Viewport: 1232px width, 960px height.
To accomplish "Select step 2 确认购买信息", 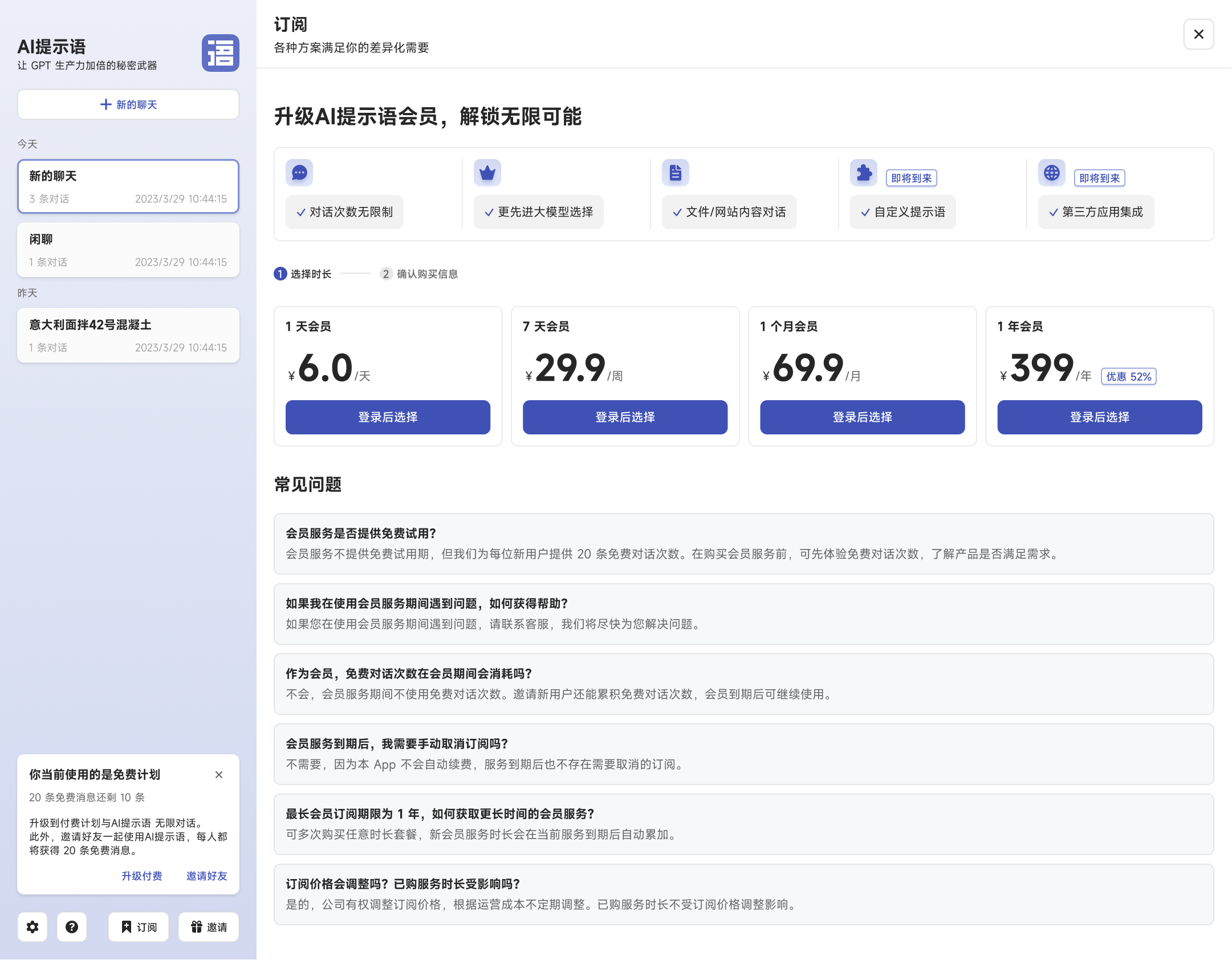I will point(420,274).
